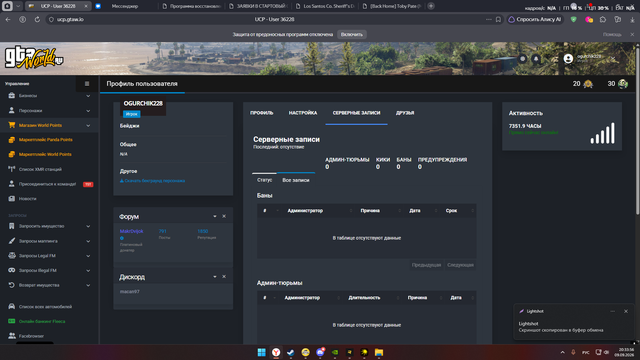This screenshot has height=360, width=640.
Task: Open the Windows Start button
Action: [x=262, y=352]
